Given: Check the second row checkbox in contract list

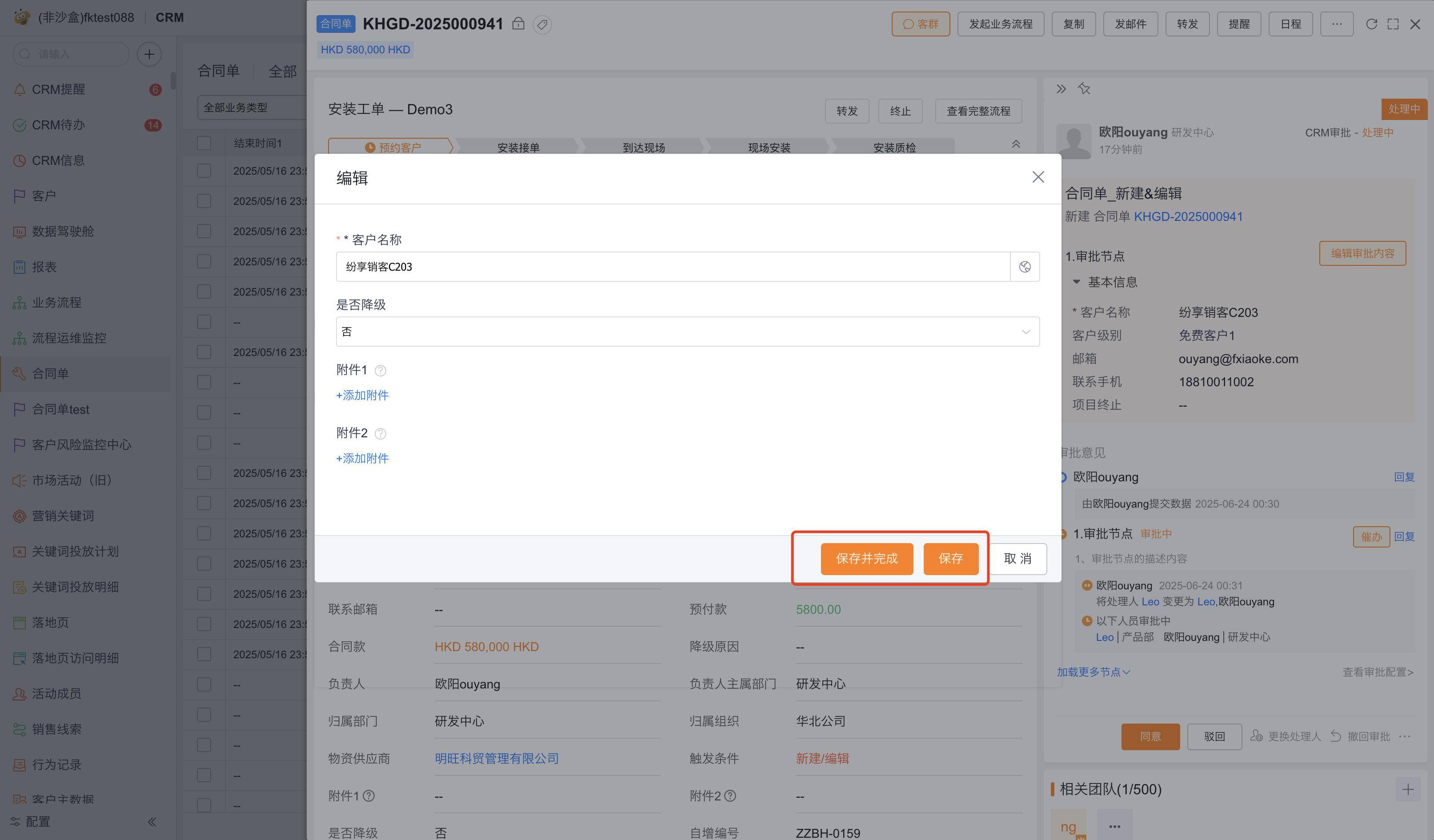Looking at the screenshot, I should pyautogui.click(x=204, y=201).
